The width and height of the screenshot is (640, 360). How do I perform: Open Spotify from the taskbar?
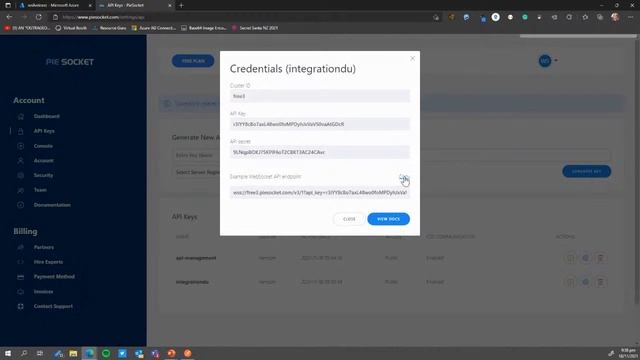[x=106, y=353]
